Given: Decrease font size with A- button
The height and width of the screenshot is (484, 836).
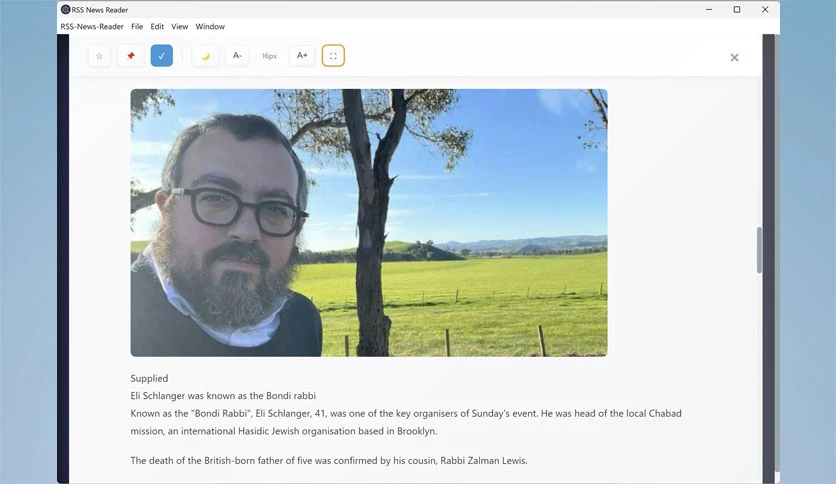Looking at the screenshot, I should click(x=237, y=55).
